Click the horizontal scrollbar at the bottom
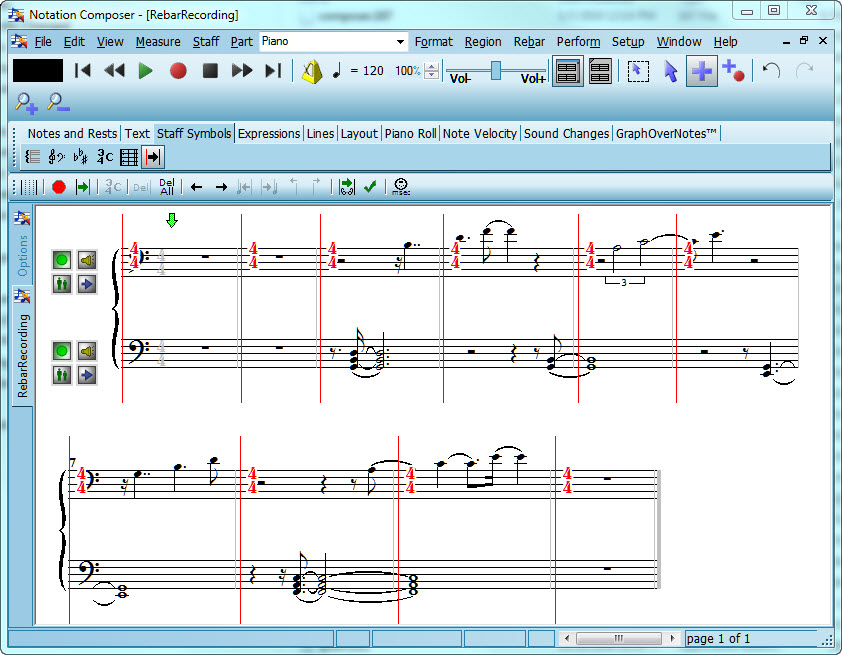The image size is (842, 655). click(618, 637)
